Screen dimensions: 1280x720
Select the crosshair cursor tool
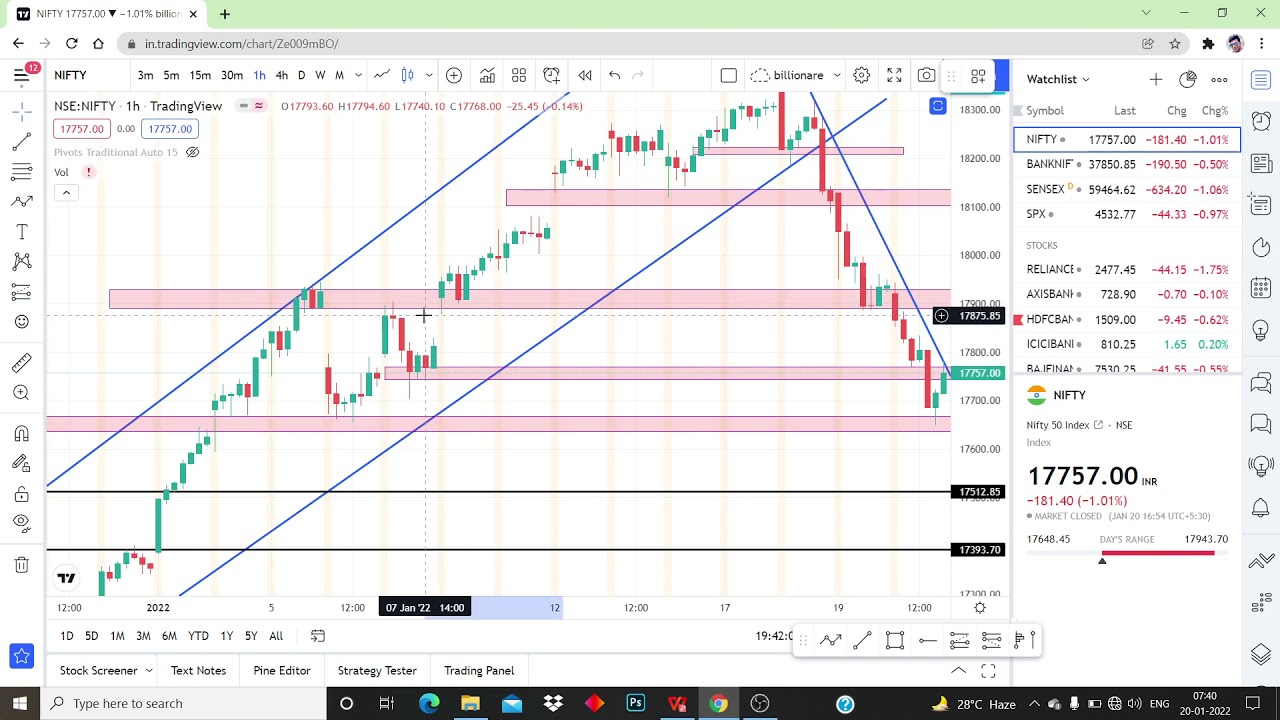tap(21, 111)
